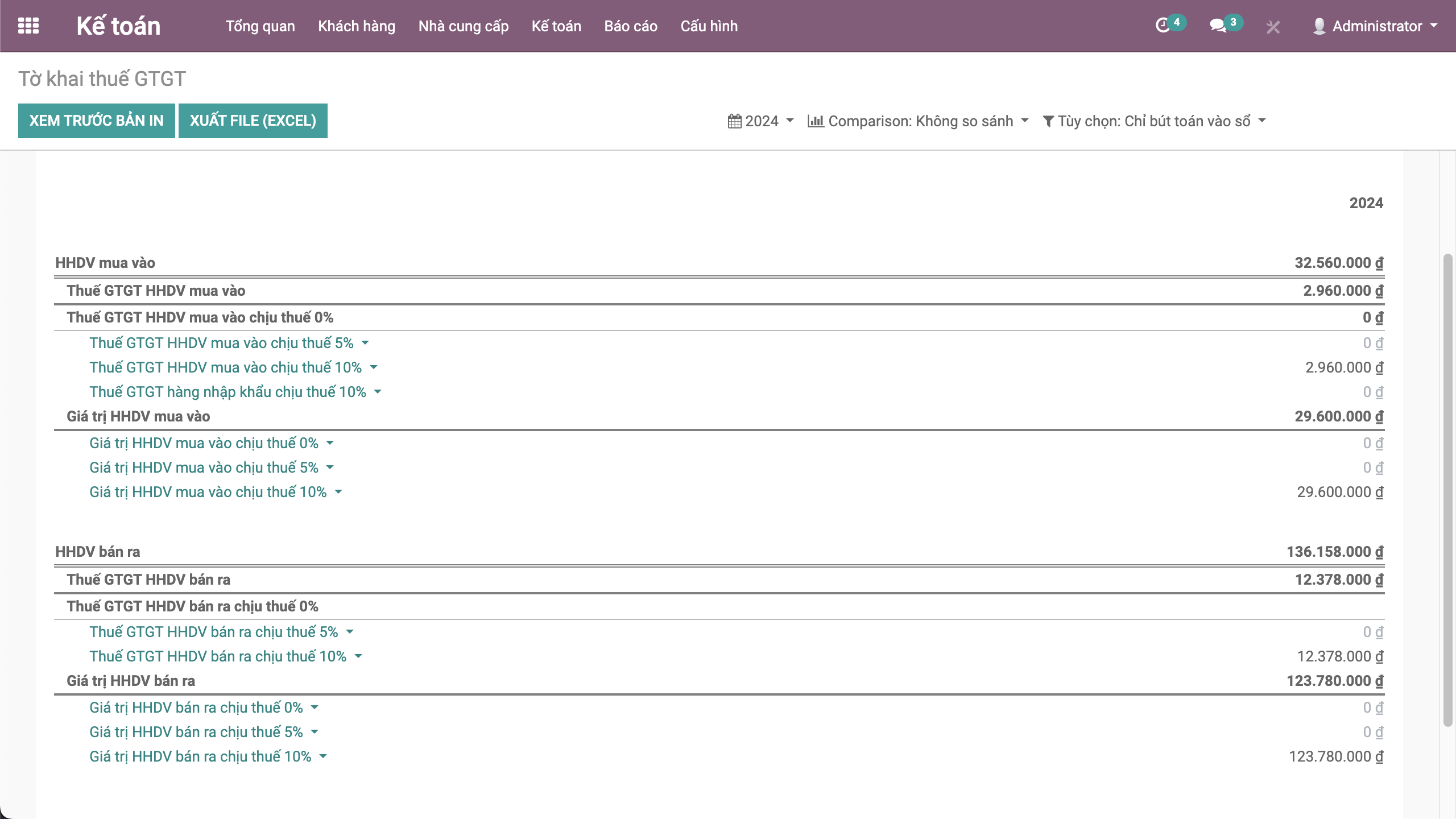Open the conversations chat bubble icon
This screenshot has width=1456, height=819.
click(1217, 26)
